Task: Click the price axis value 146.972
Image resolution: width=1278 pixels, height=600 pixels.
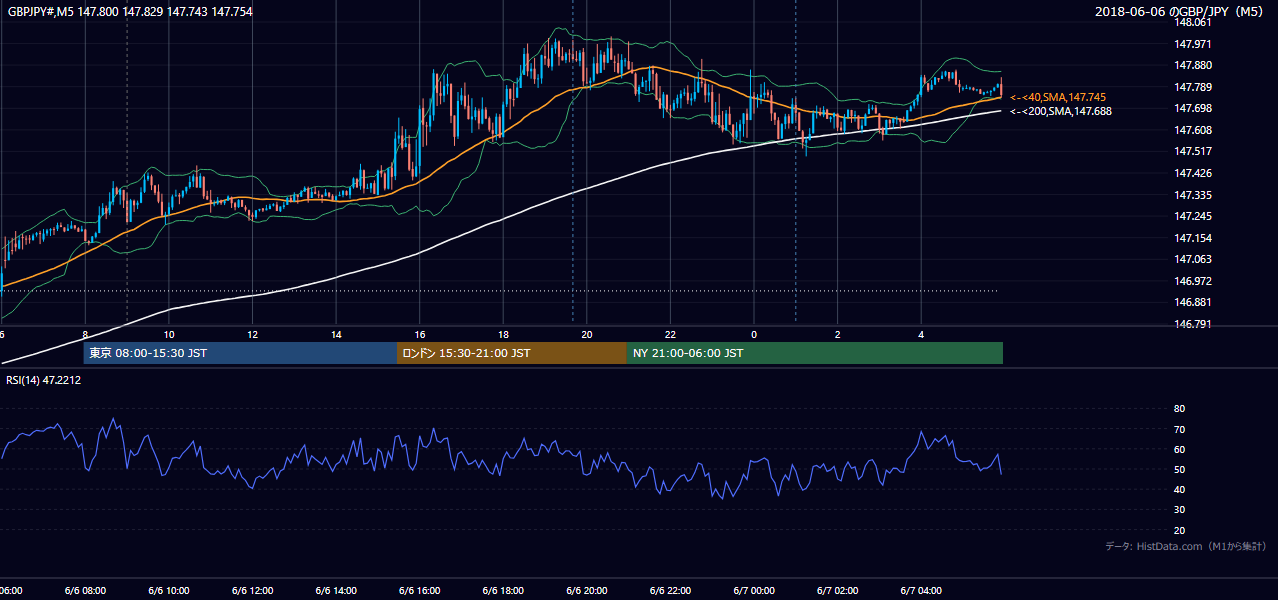Action: pos(1193,282)
